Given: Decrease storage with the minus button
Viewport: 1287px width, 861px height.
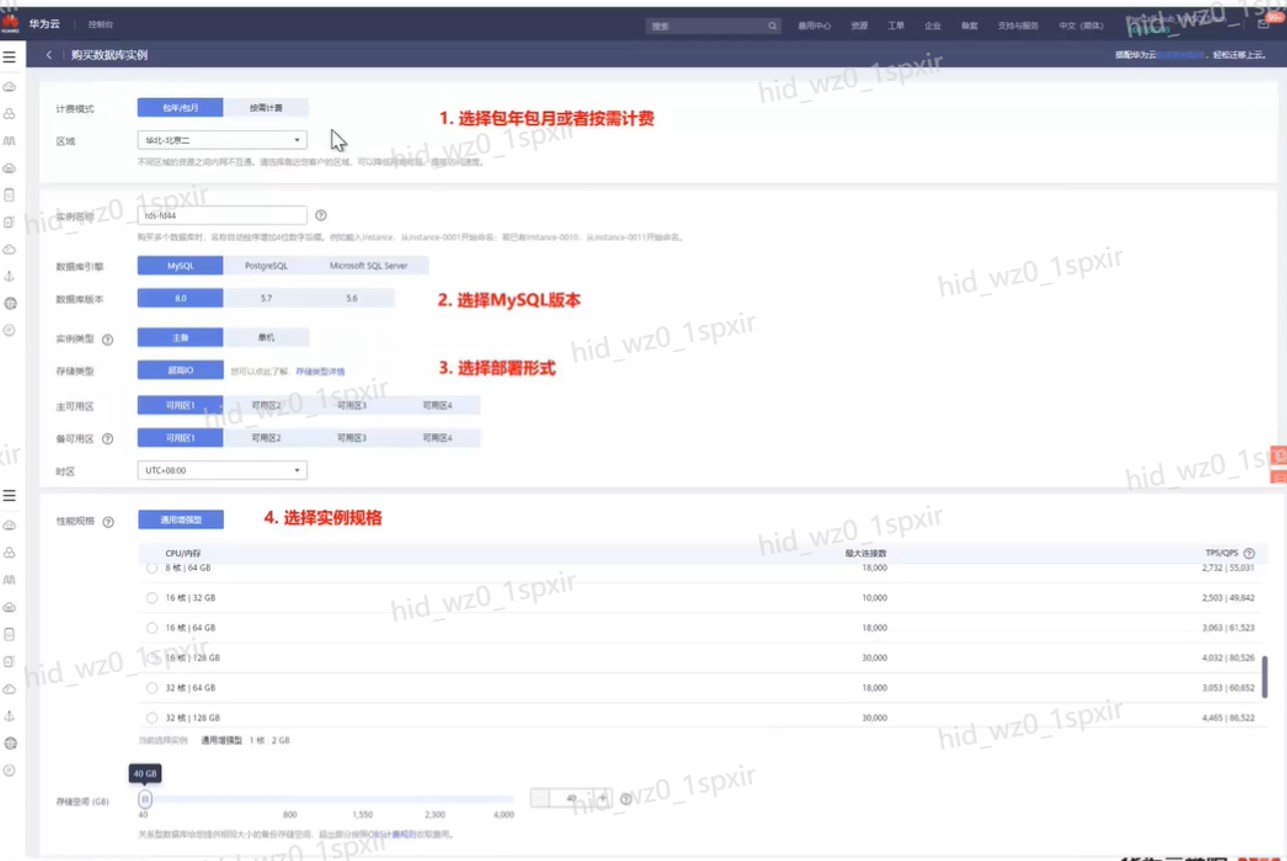Looking at the screenshot, I should tap(540, 798).
